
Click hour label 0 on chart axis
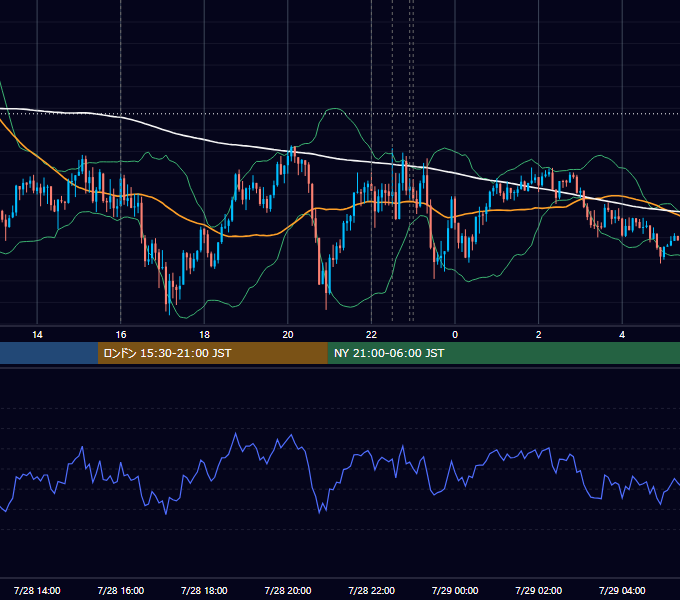(x=455, y=335)
